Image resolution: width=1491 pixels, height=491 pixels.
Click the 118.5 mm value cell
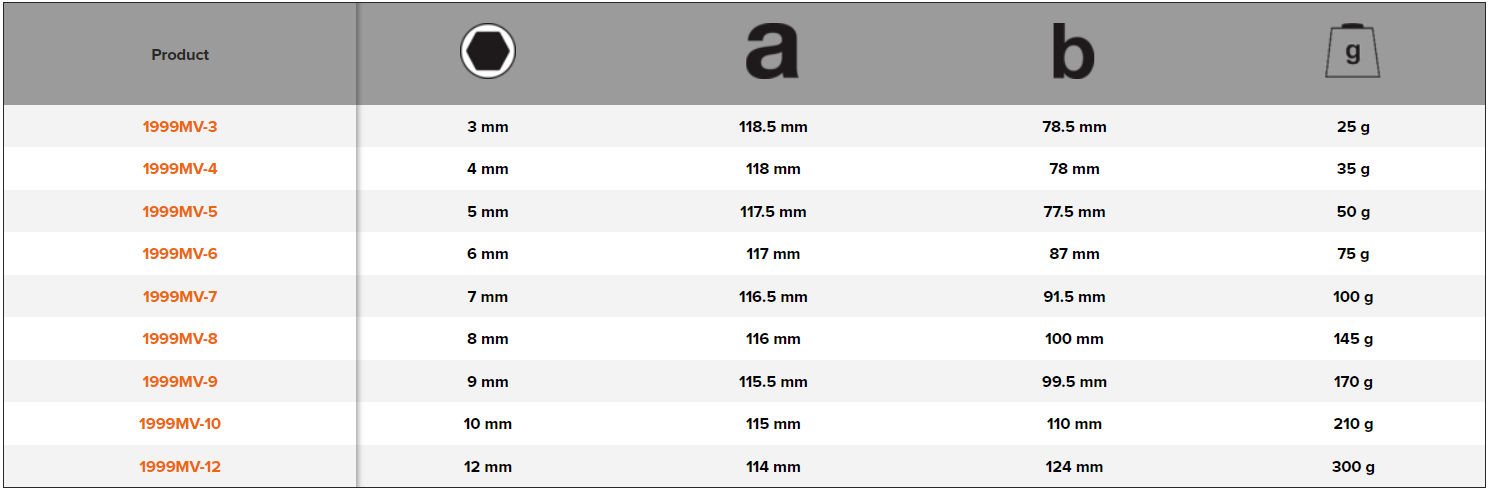(x=772, y=127)
